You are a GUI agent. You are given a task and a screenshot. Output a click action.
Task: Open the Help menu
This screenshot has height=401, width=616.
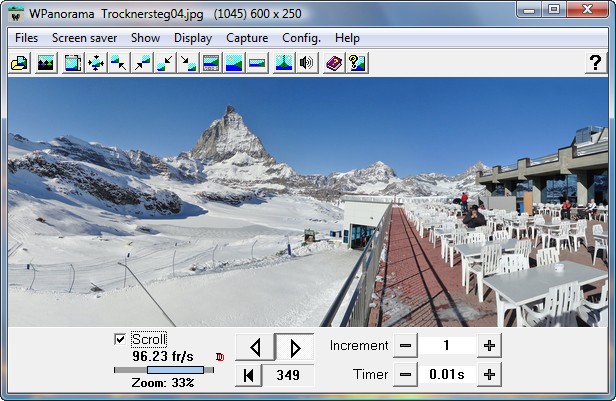(x=347, y=38)
